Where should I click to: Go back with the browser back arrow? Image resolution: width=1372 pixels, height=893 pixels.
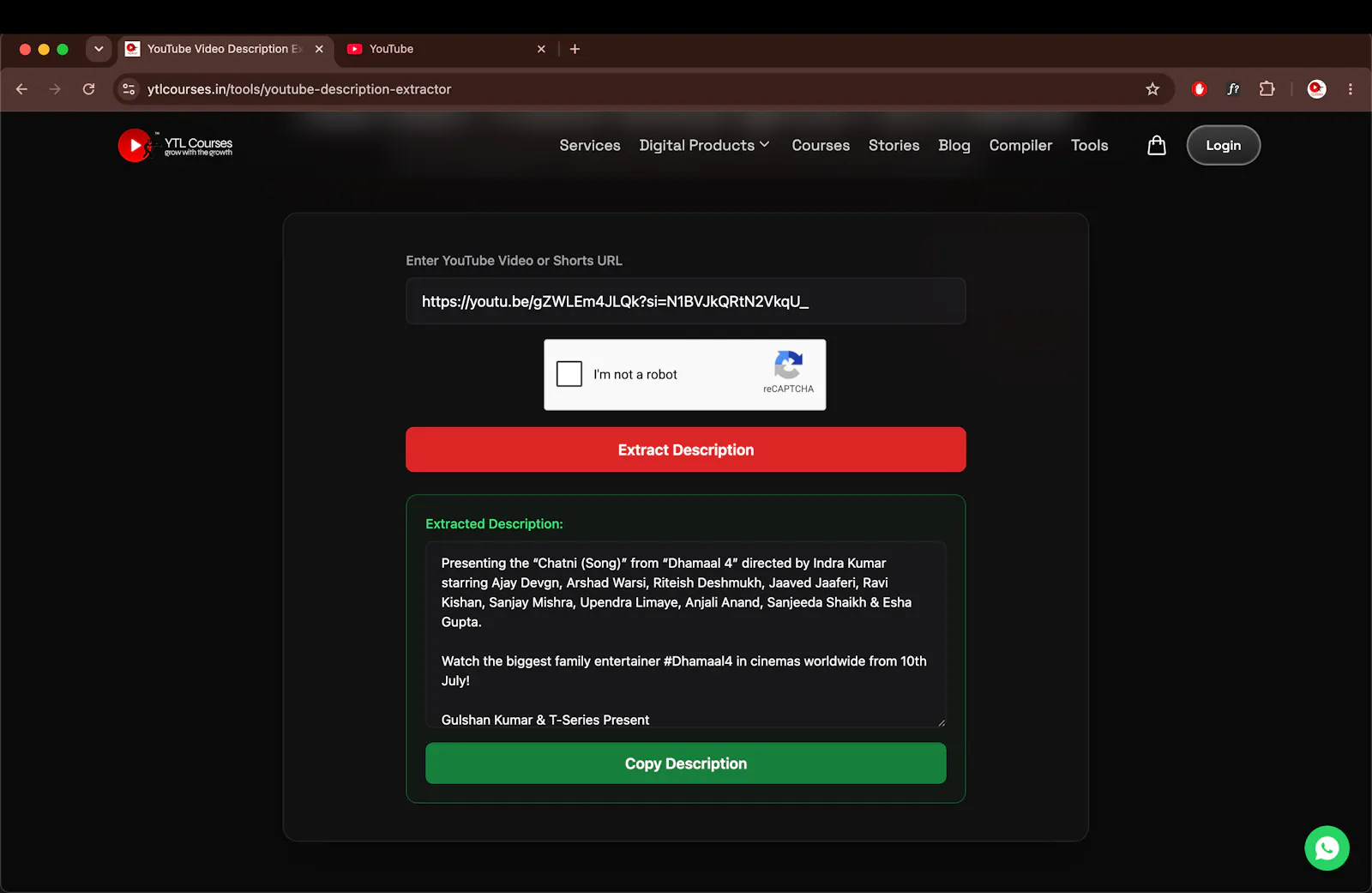pos(22,89)
